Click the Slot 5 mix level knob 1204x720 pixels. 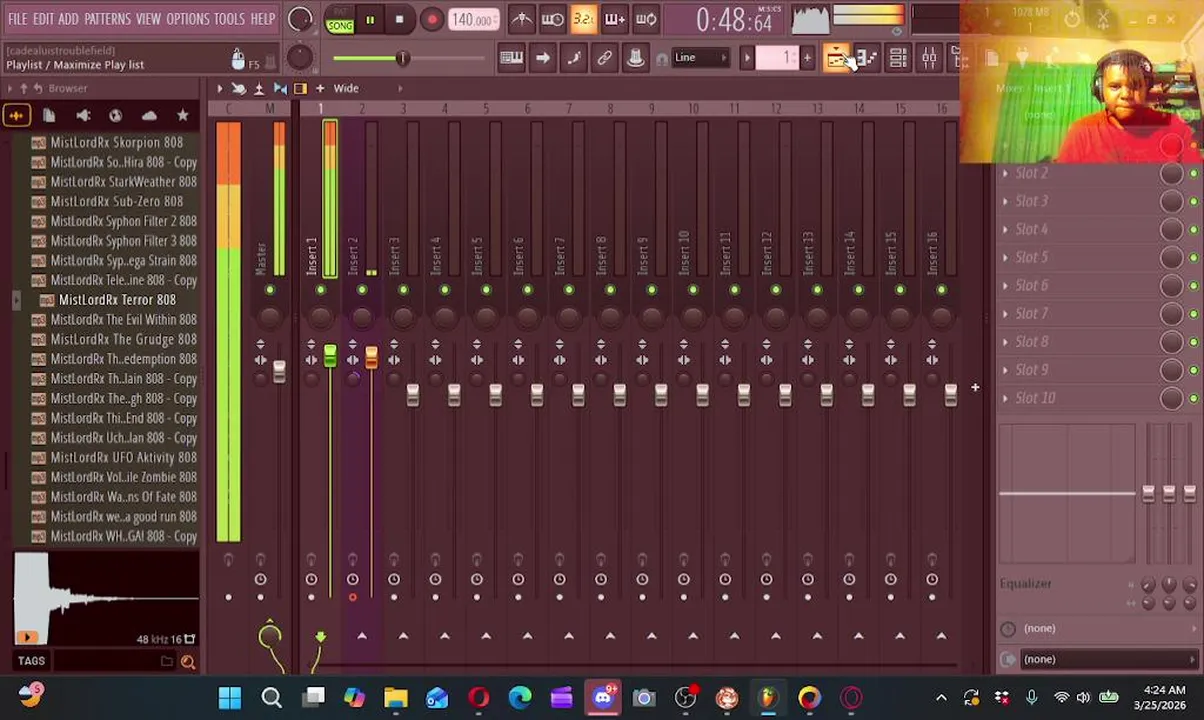1172,258
